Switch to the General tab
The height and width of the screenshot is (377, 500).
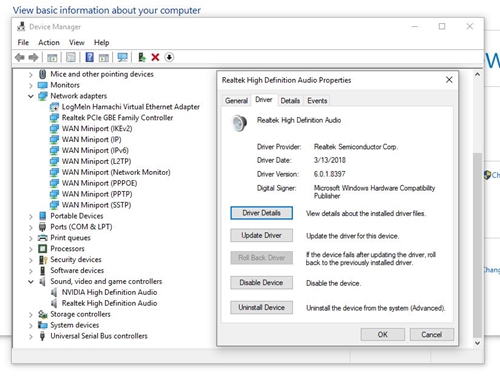click(236, 101)
